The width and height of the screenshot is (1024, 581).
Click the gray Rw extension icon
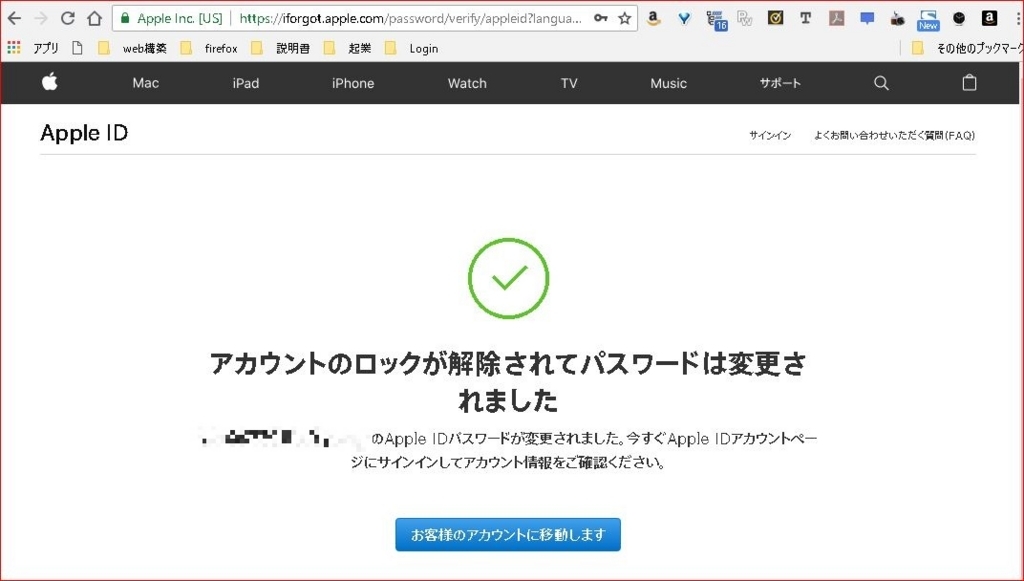point(744,18)
